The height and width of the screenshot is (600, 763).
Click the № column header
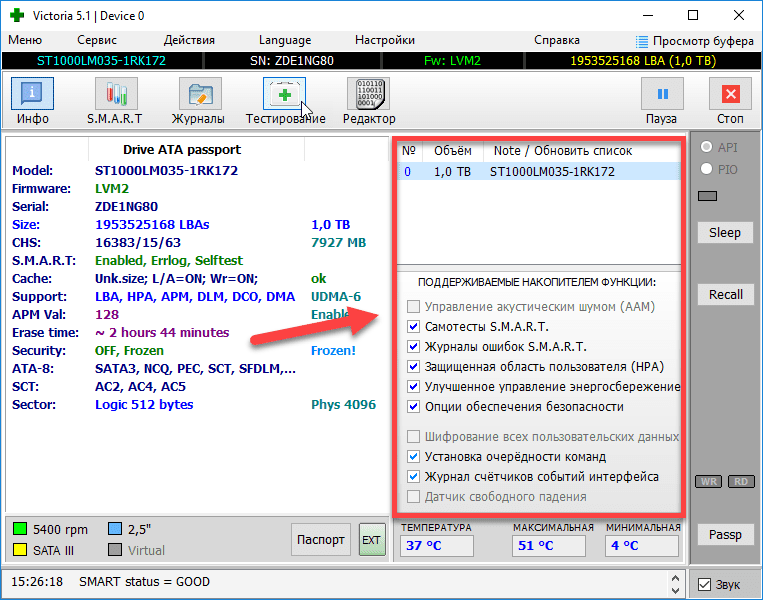409,151
